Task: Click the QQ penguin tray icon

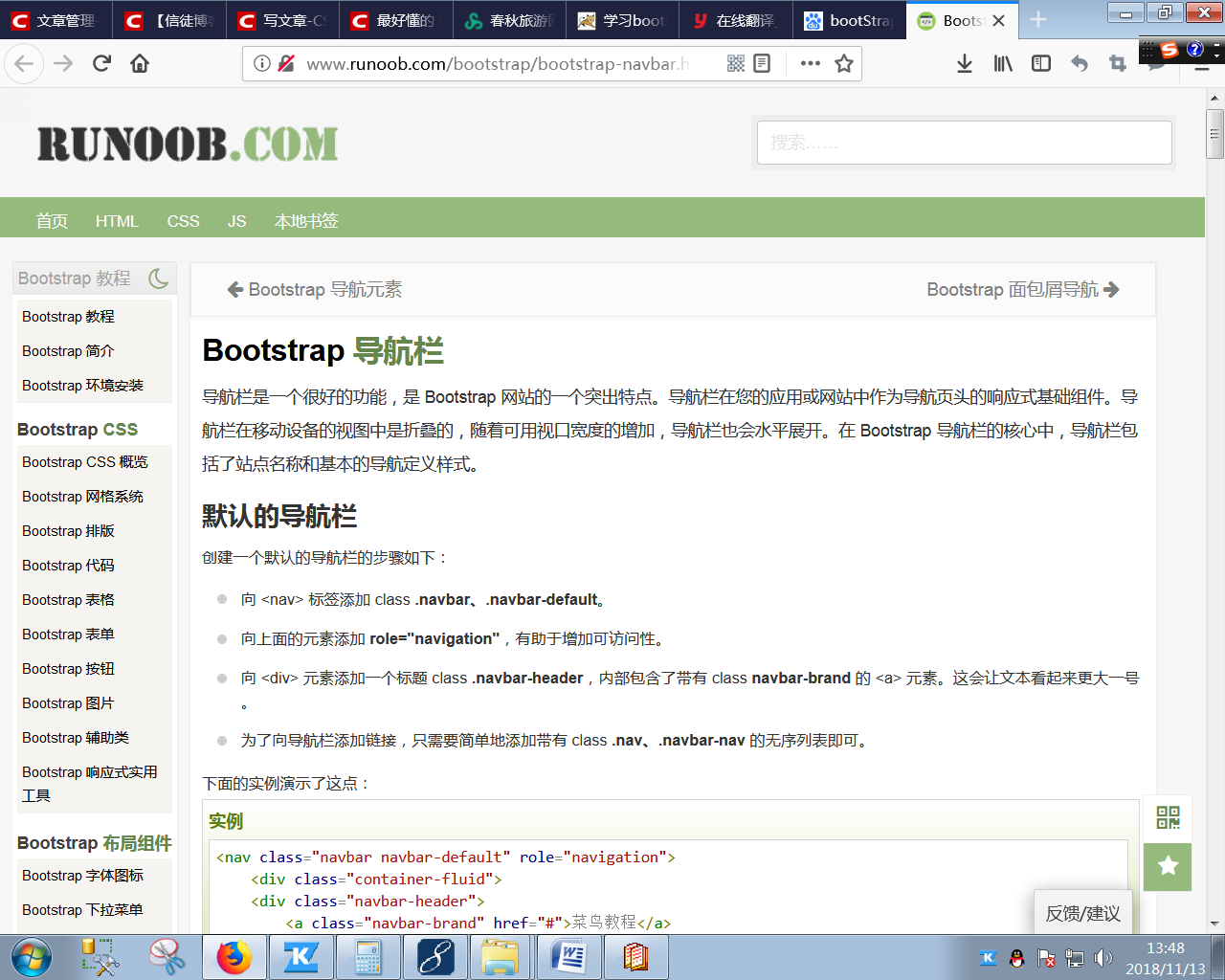Action: point(1017,958)
